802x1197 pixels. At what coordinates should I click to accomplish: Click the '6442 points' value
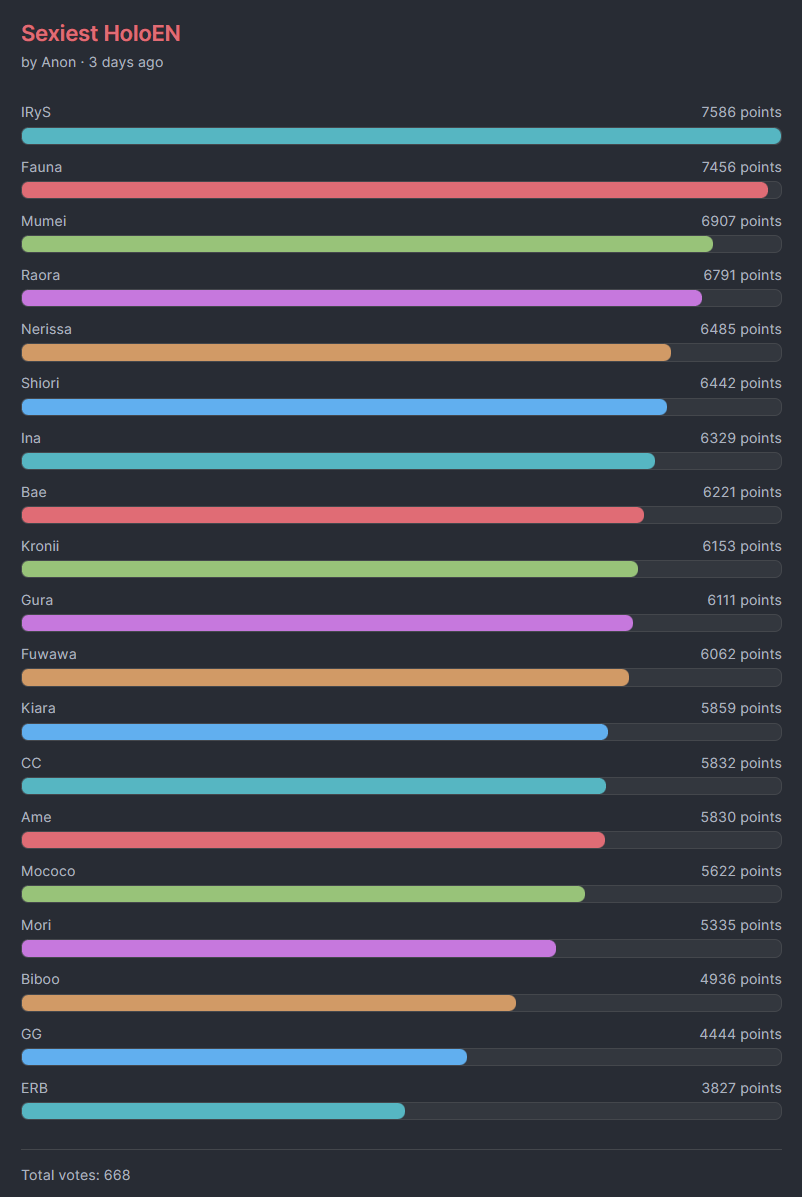pos(741,383)
